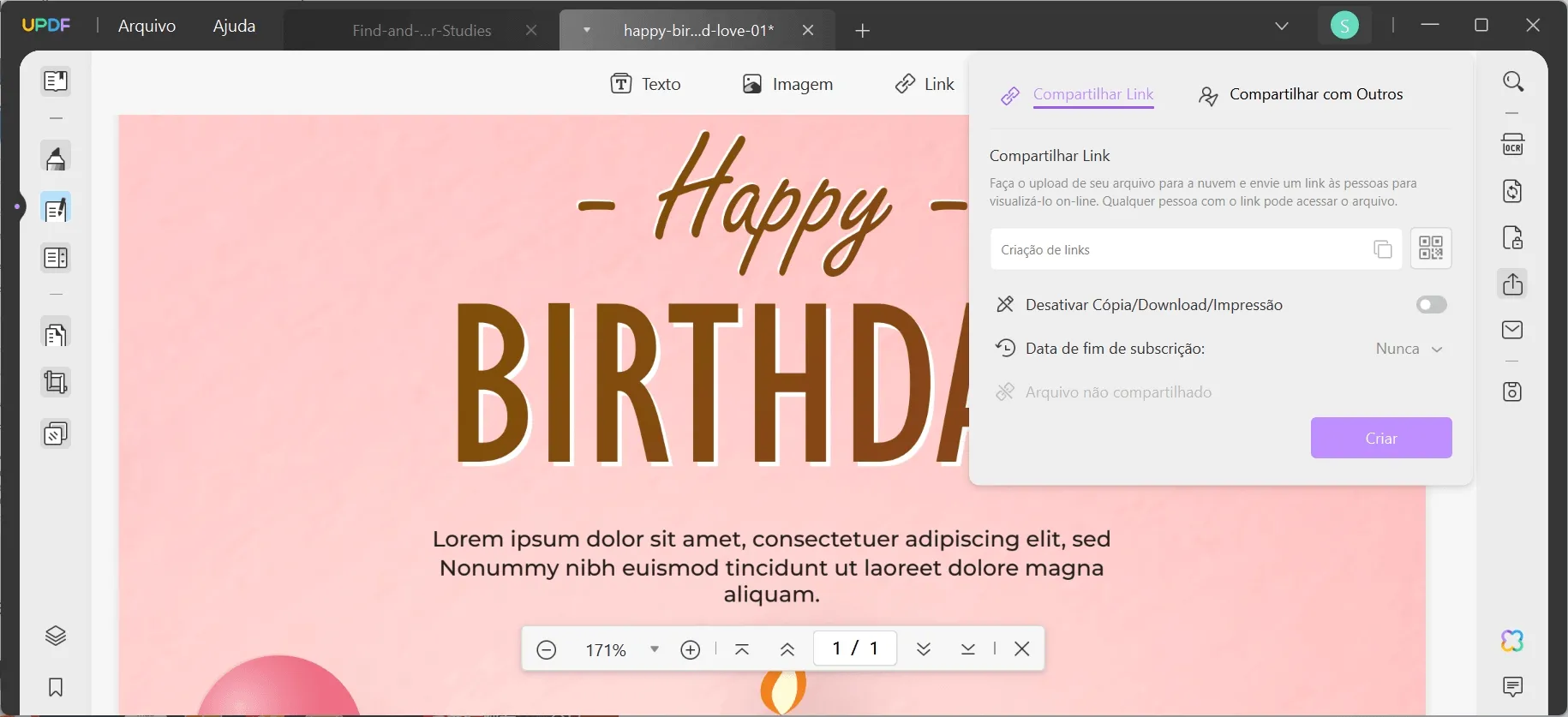The image size is (1568, 717).
Task: Open the Ajuda menu
Action: click(234, 26)
